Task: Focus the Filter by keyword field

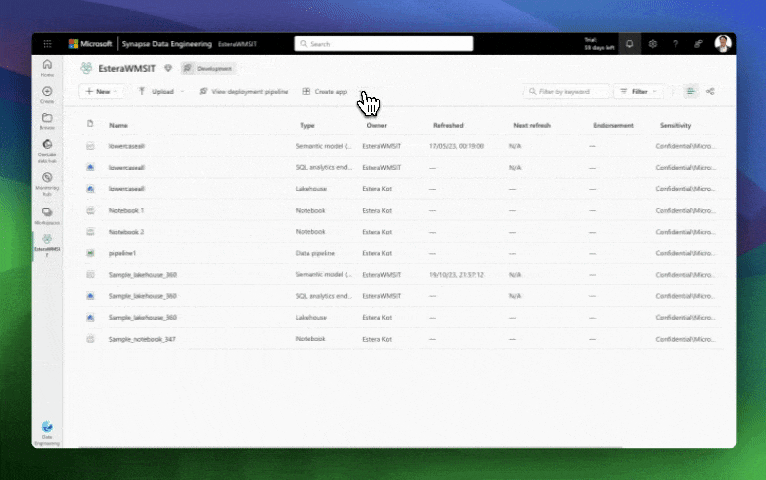Action: [567, 91]
